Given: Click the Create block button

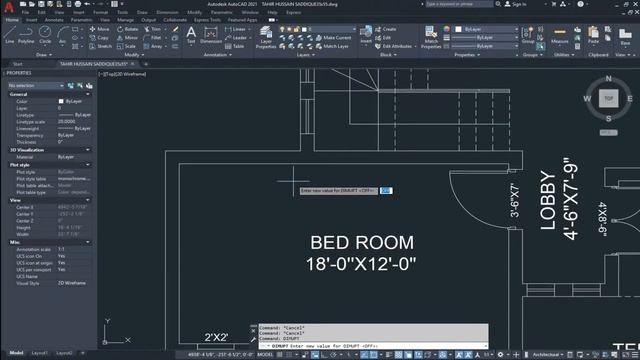Looking at the screenshot, I should pos(386,29).
